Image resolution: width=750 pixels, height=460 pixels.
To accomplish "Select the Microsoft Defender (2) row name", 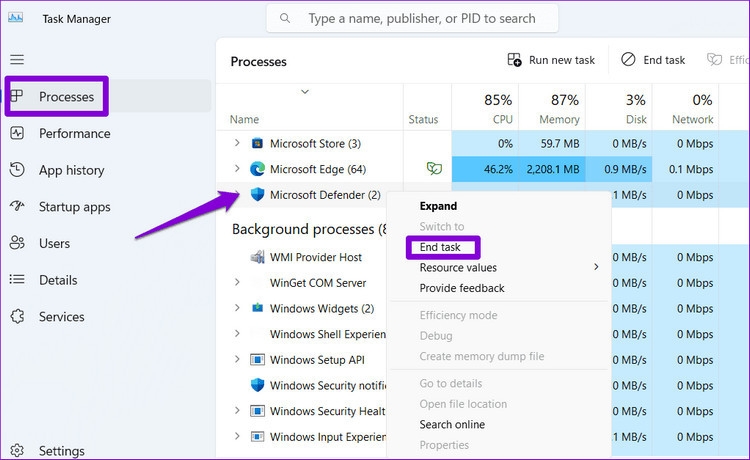I will 325,195.
